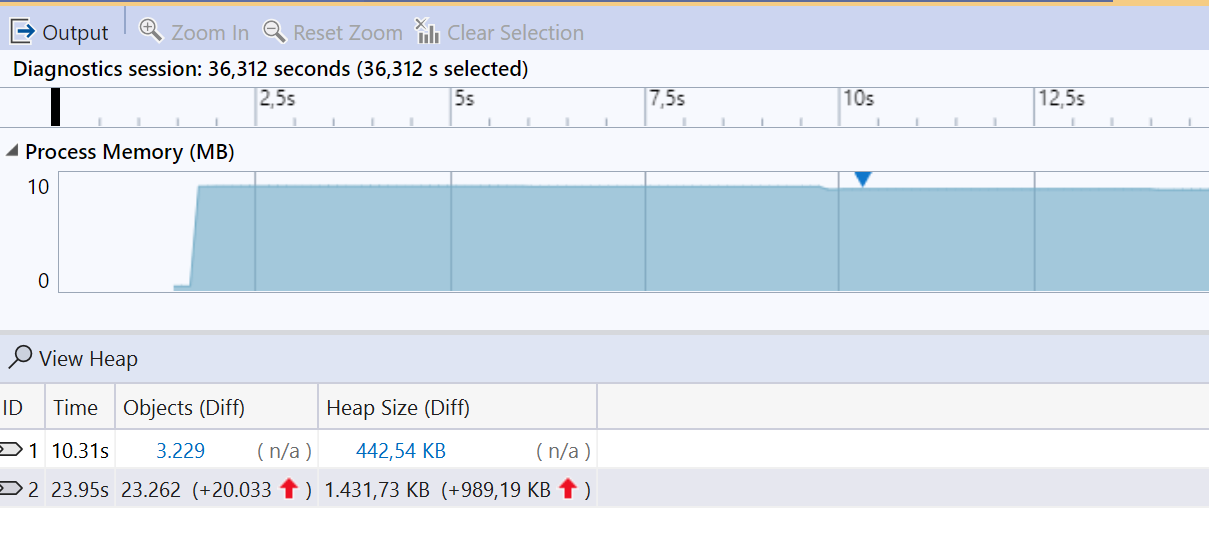Click the View Heap magnifier icon

tap(20, 357)
